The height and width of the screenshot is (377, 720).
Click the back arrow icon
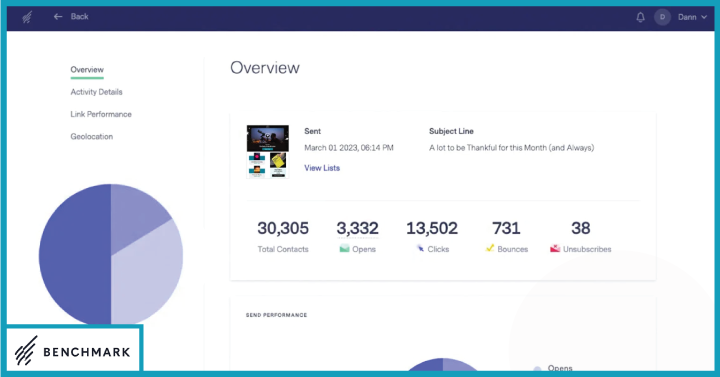[58, 17]
